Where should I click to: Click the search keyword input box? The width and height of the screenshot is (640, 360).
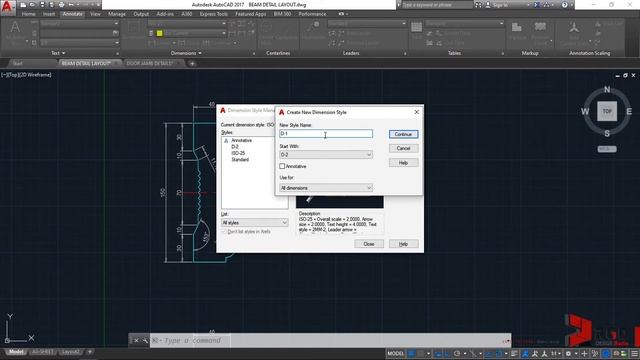point(436,5)
